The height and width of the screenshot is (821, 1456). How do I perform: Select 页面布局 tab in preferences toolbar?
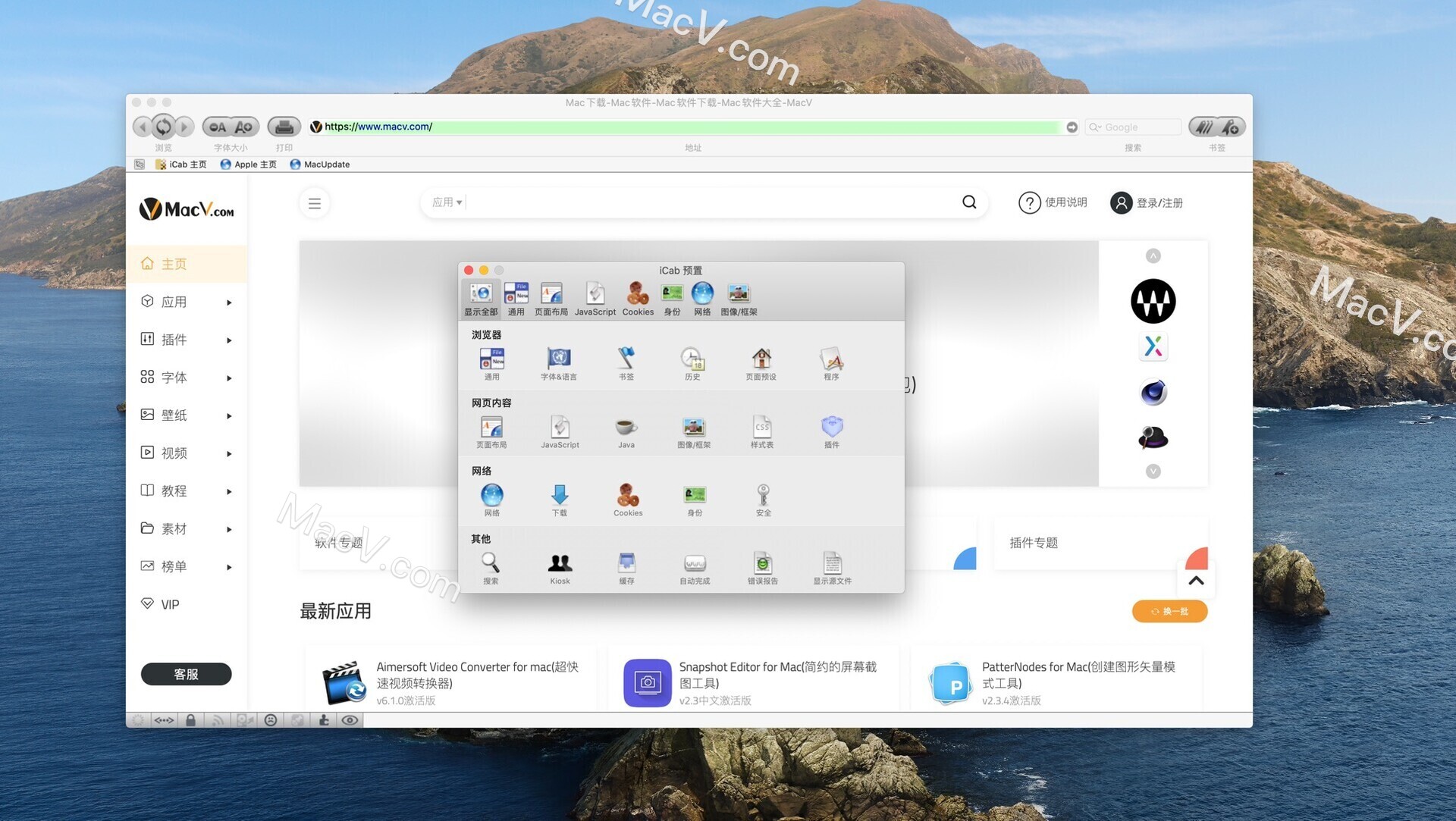click(x=551, y=299)
